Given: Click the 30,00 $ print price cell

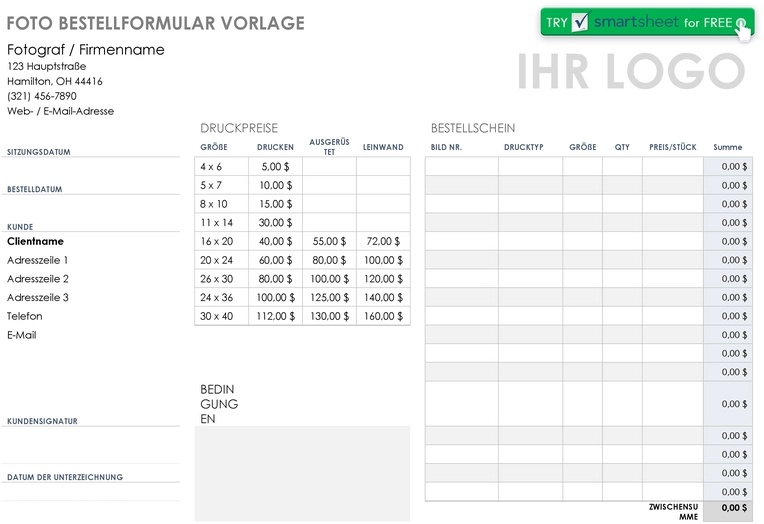Looking at the screenshot, I should [275, 223].
